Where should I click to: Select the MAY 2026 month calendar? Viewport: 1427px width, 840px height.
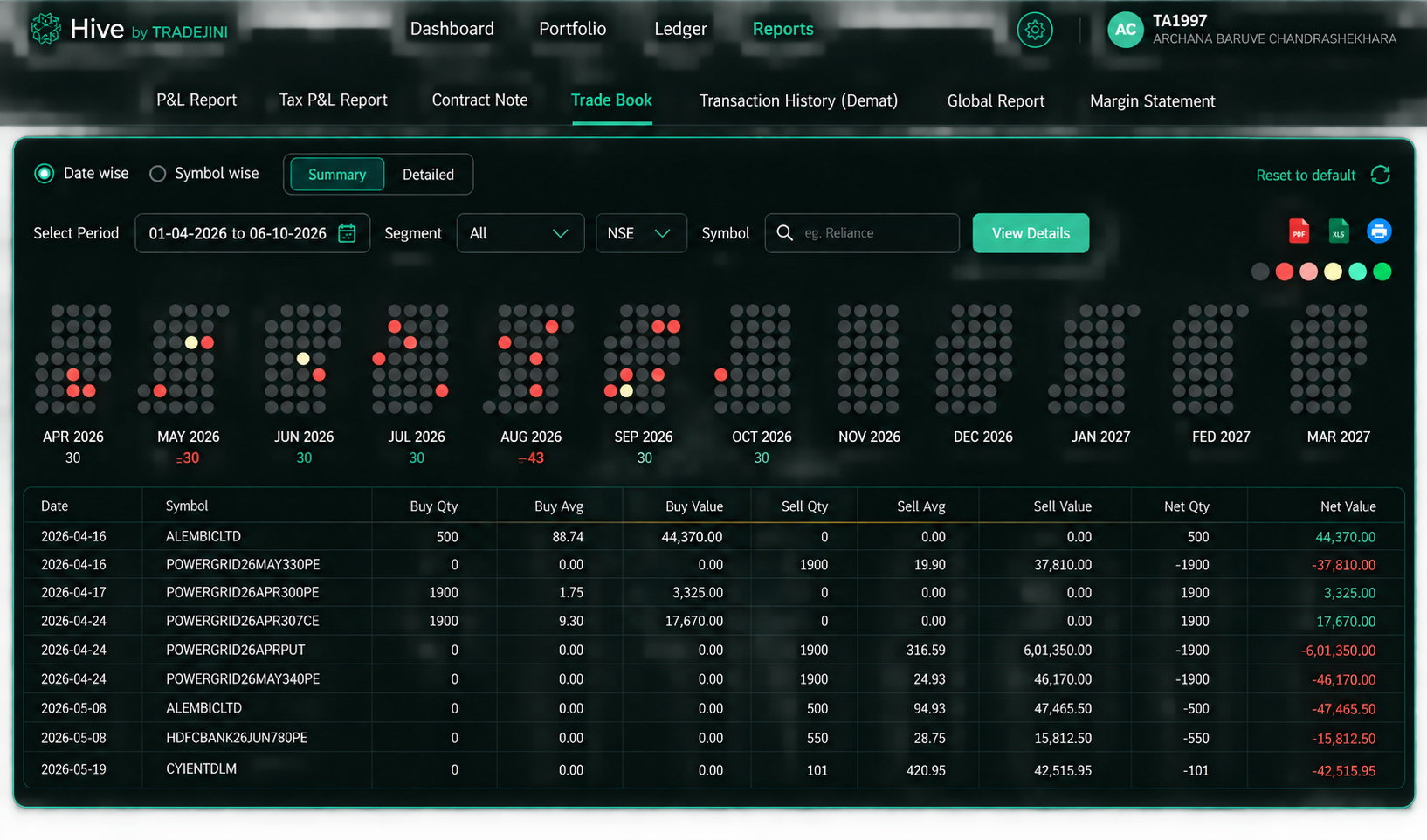183,359
